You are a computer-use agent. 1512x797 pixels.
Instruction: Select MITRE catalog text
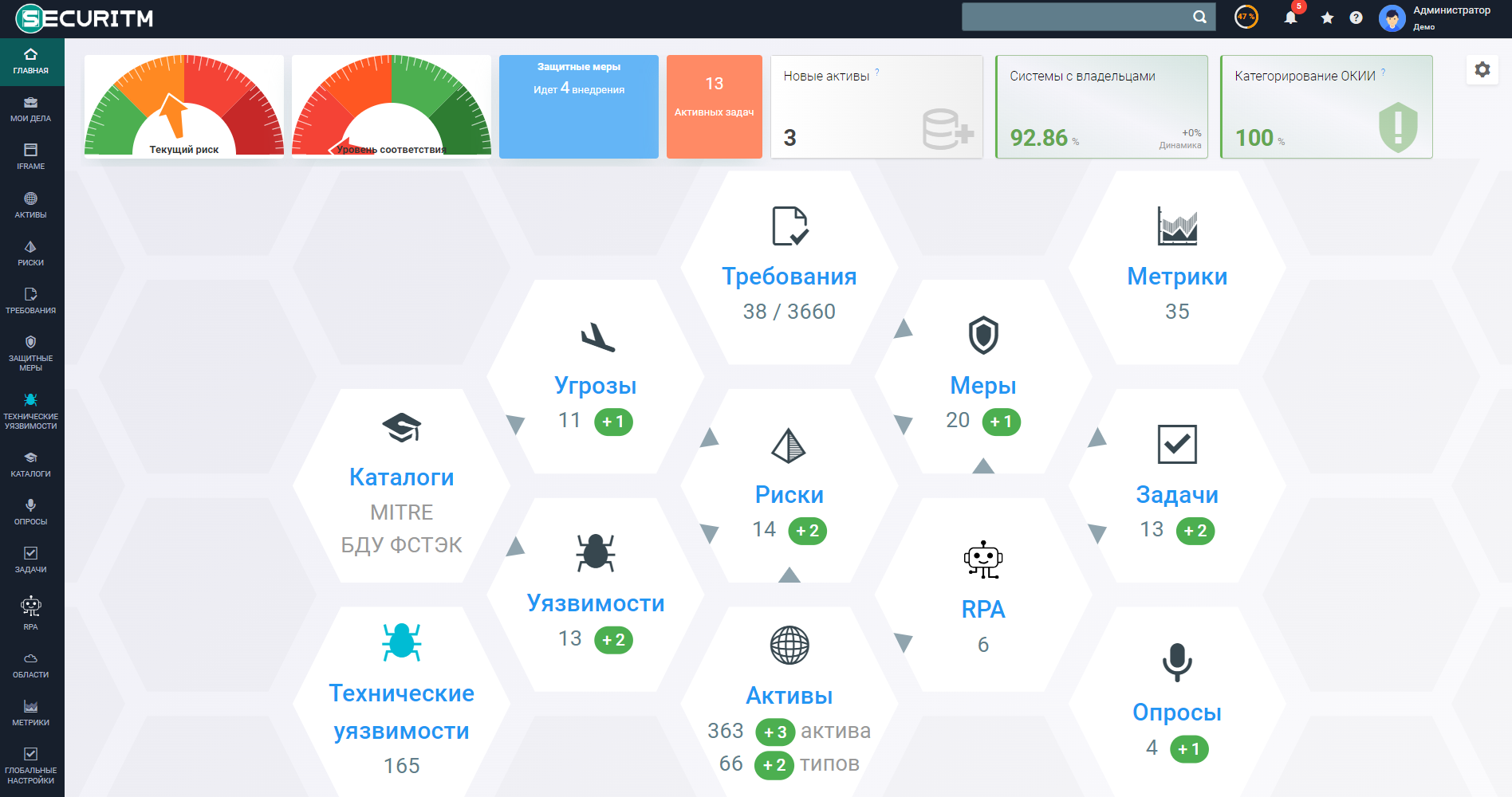pyautogui.click(x=402, y=512)
